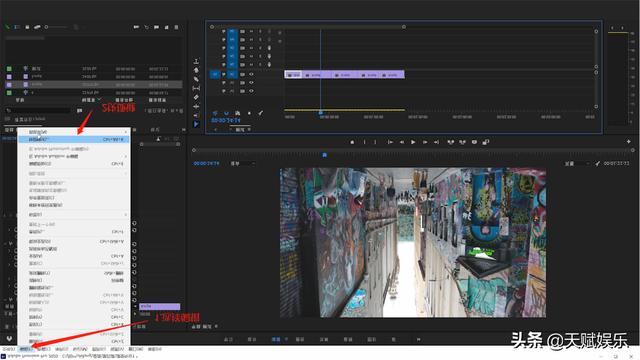Click Add Marker in program monitor

(352, 142)
